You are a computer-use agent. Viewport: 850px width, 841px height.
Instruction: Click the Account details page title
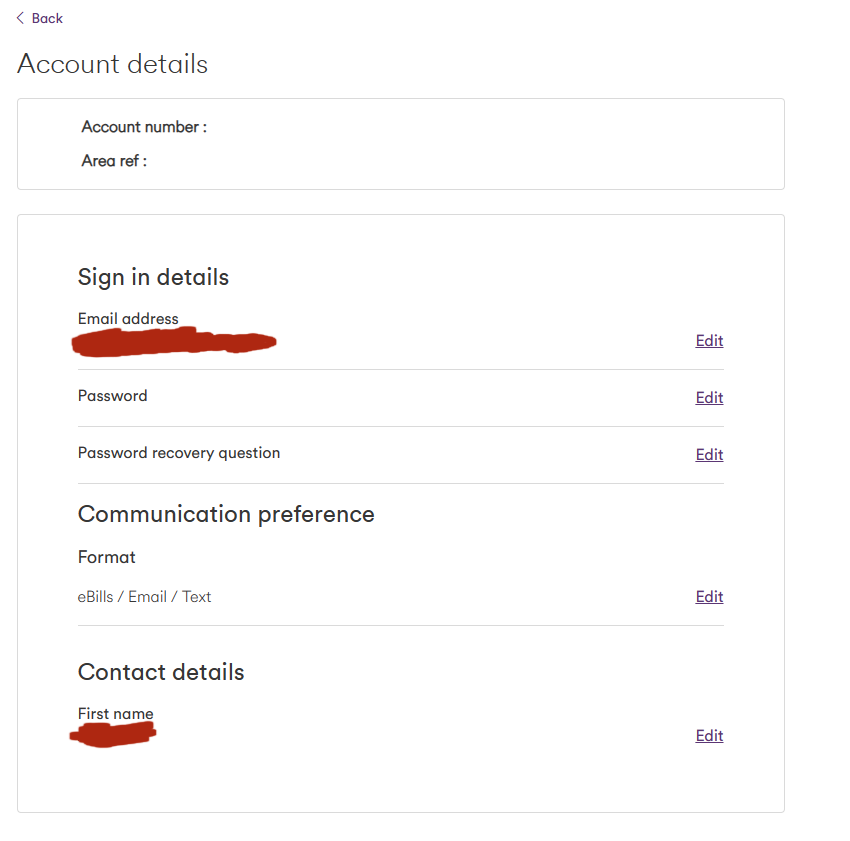[x=112, y=64]
